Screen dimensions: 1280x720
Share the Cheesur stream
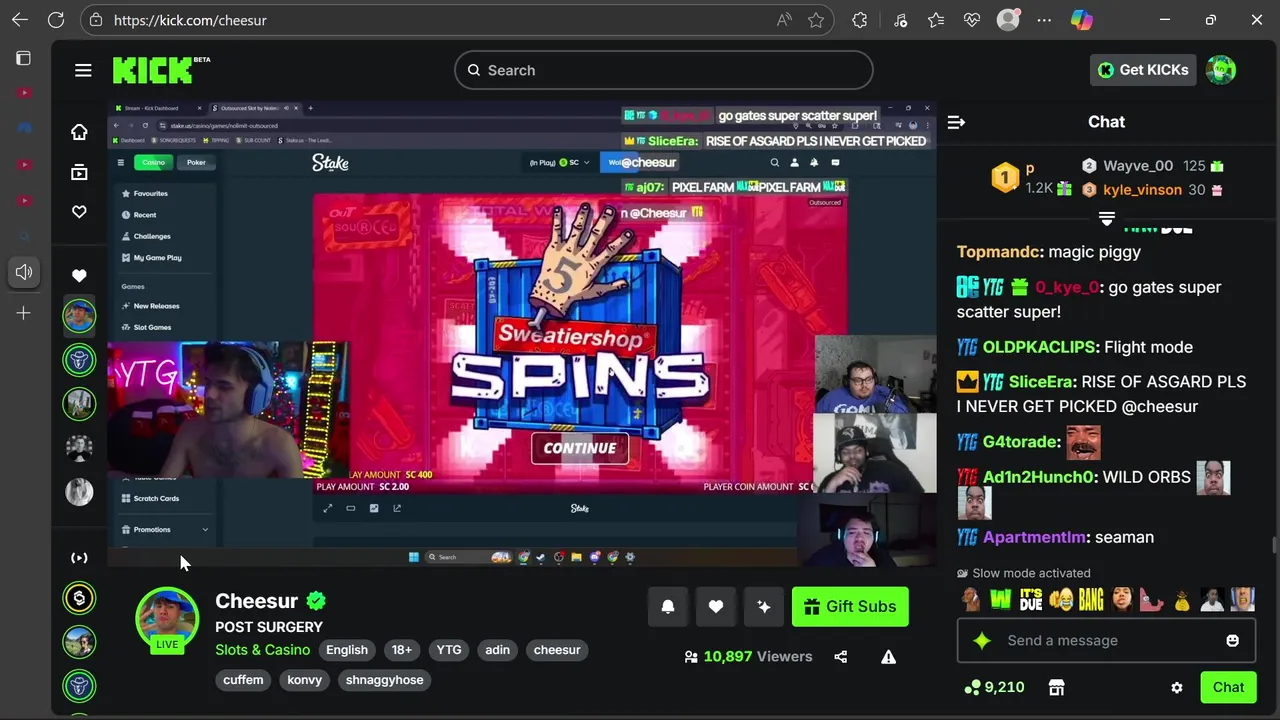pos(840,657)
